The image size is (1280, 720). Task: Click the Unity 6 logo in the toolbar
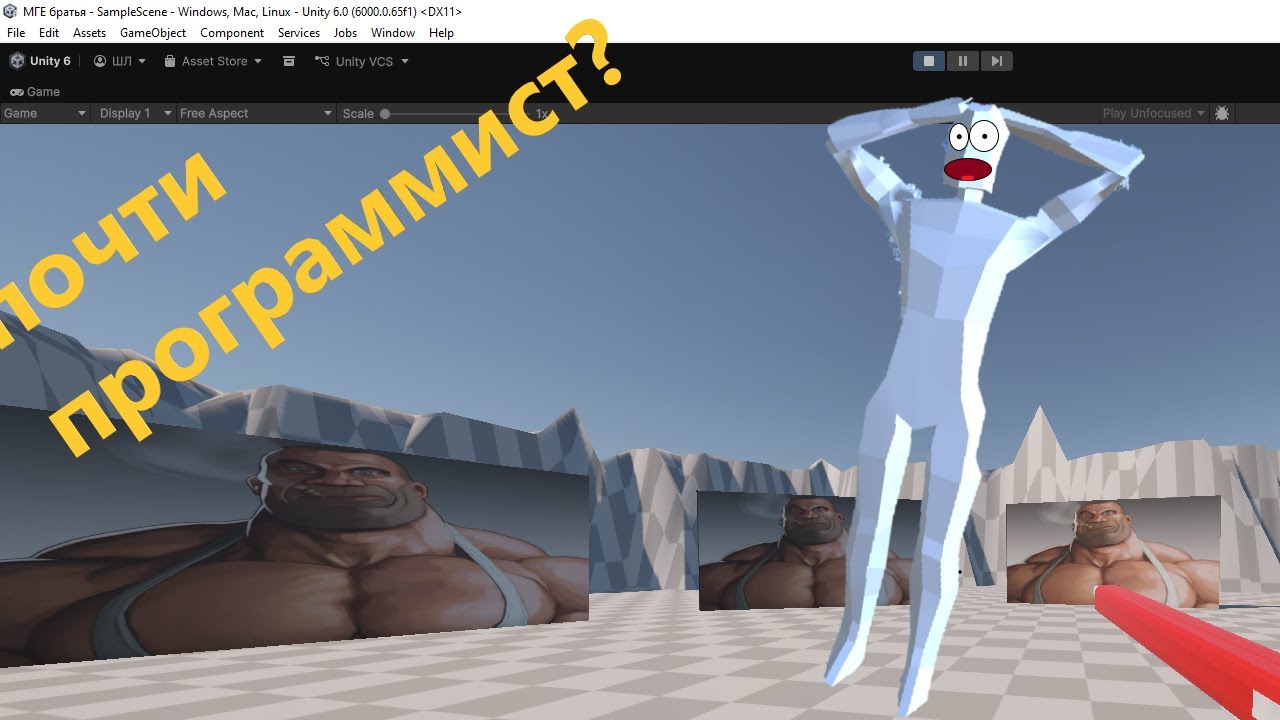[40, 61]
